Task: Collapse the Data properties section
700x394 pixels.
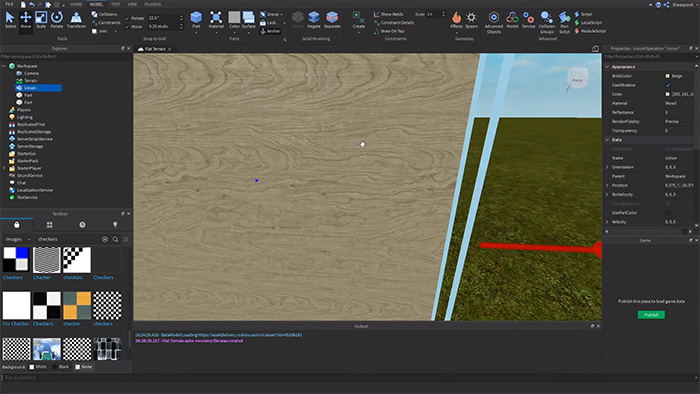Action: coord(607,140)
